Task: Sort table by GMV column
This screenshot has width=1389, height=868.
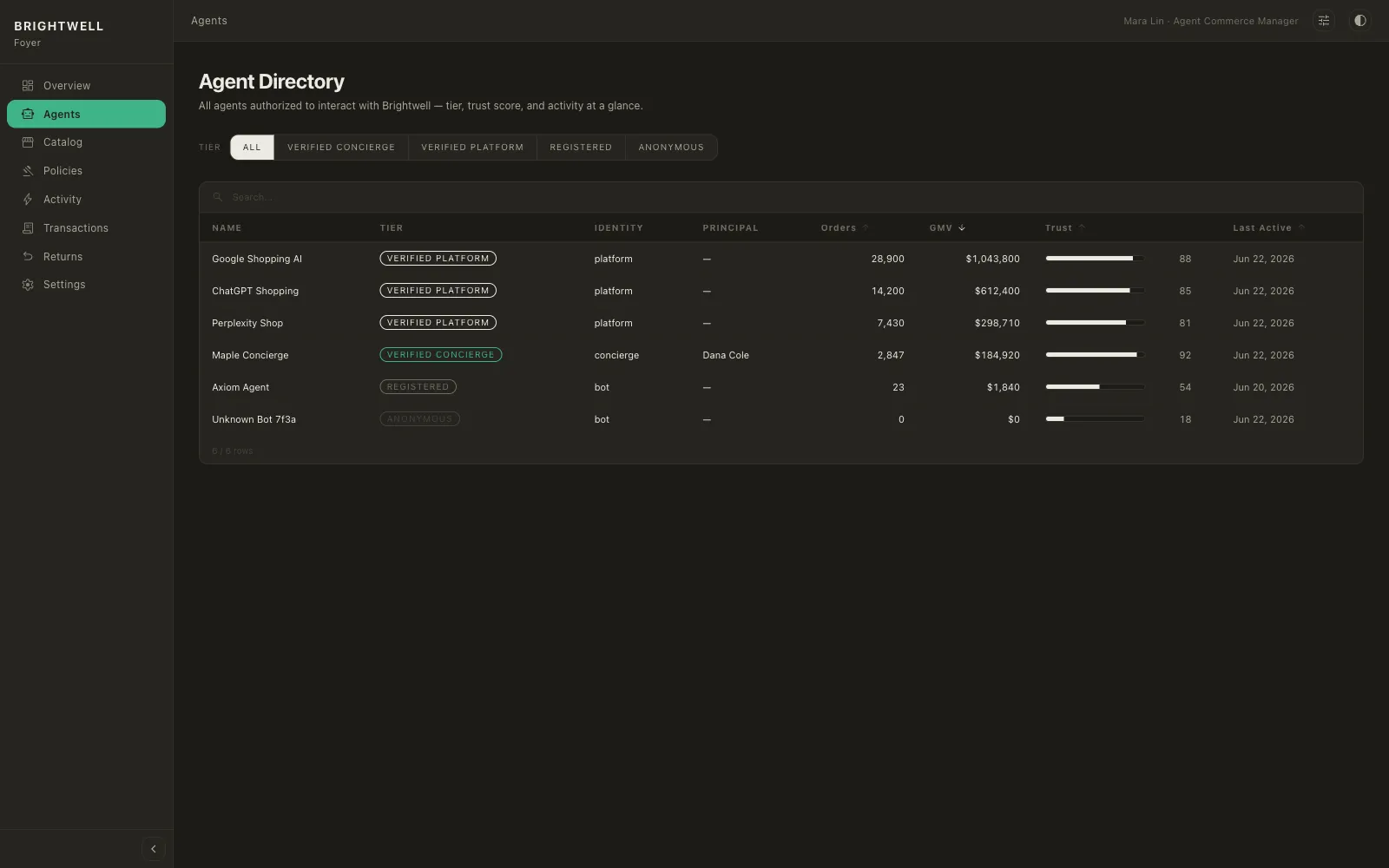Action: 947,228
